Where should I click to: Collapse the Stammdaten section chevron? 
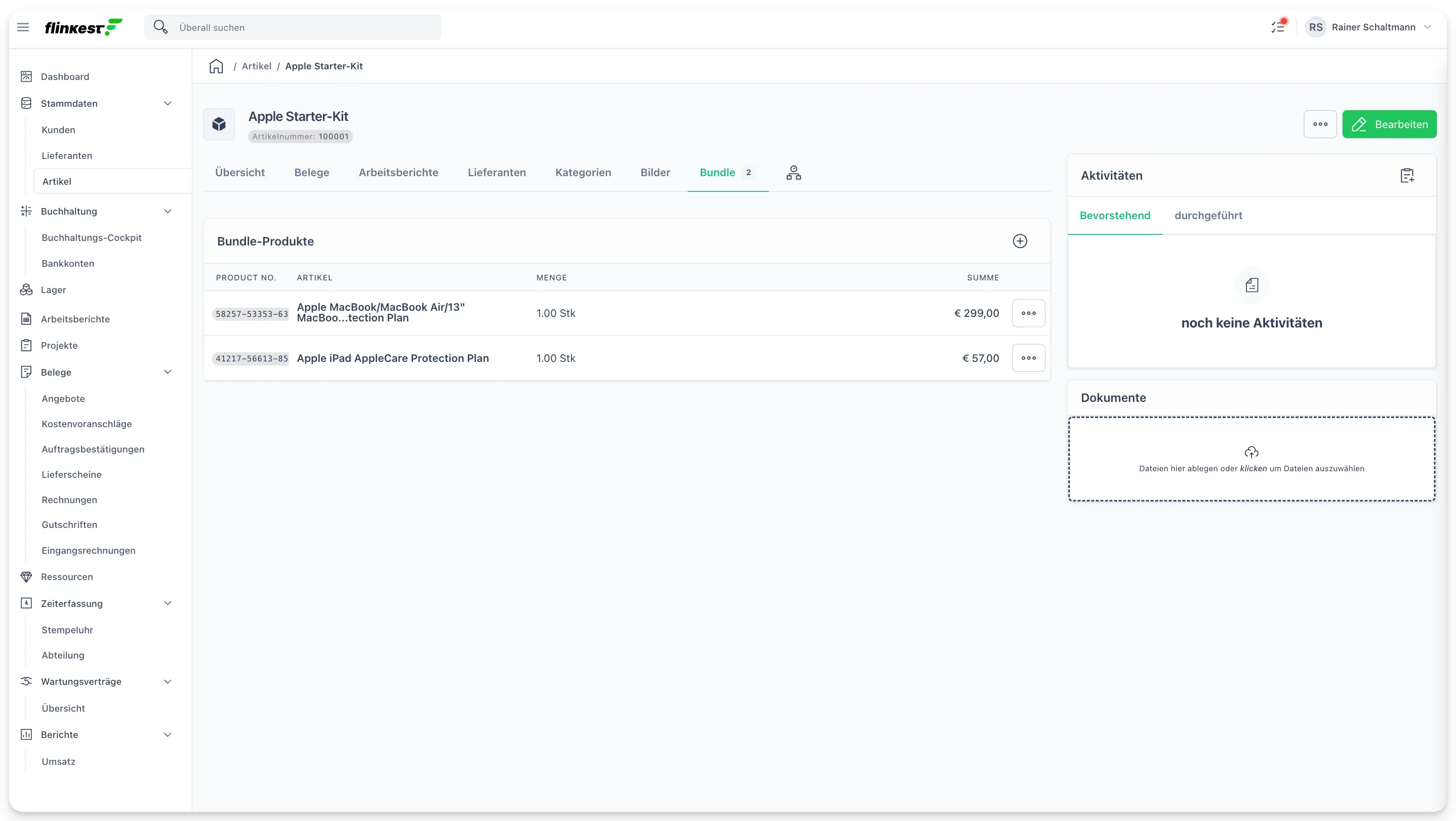pos(167,103)
